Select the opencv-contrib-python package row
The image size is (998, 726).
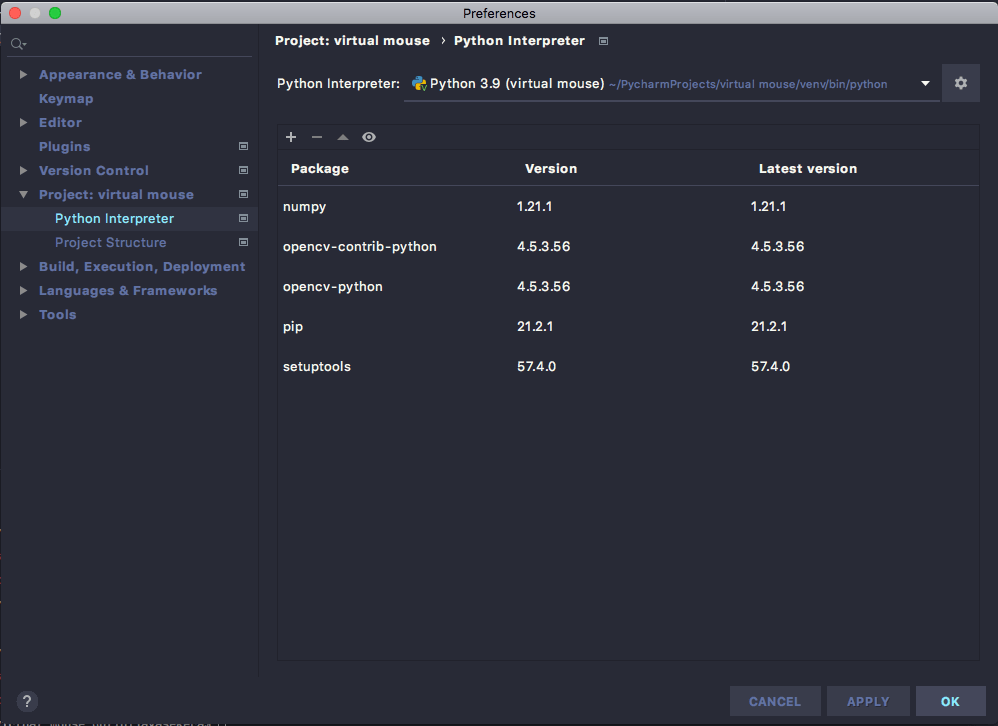[x=628, y=246]
